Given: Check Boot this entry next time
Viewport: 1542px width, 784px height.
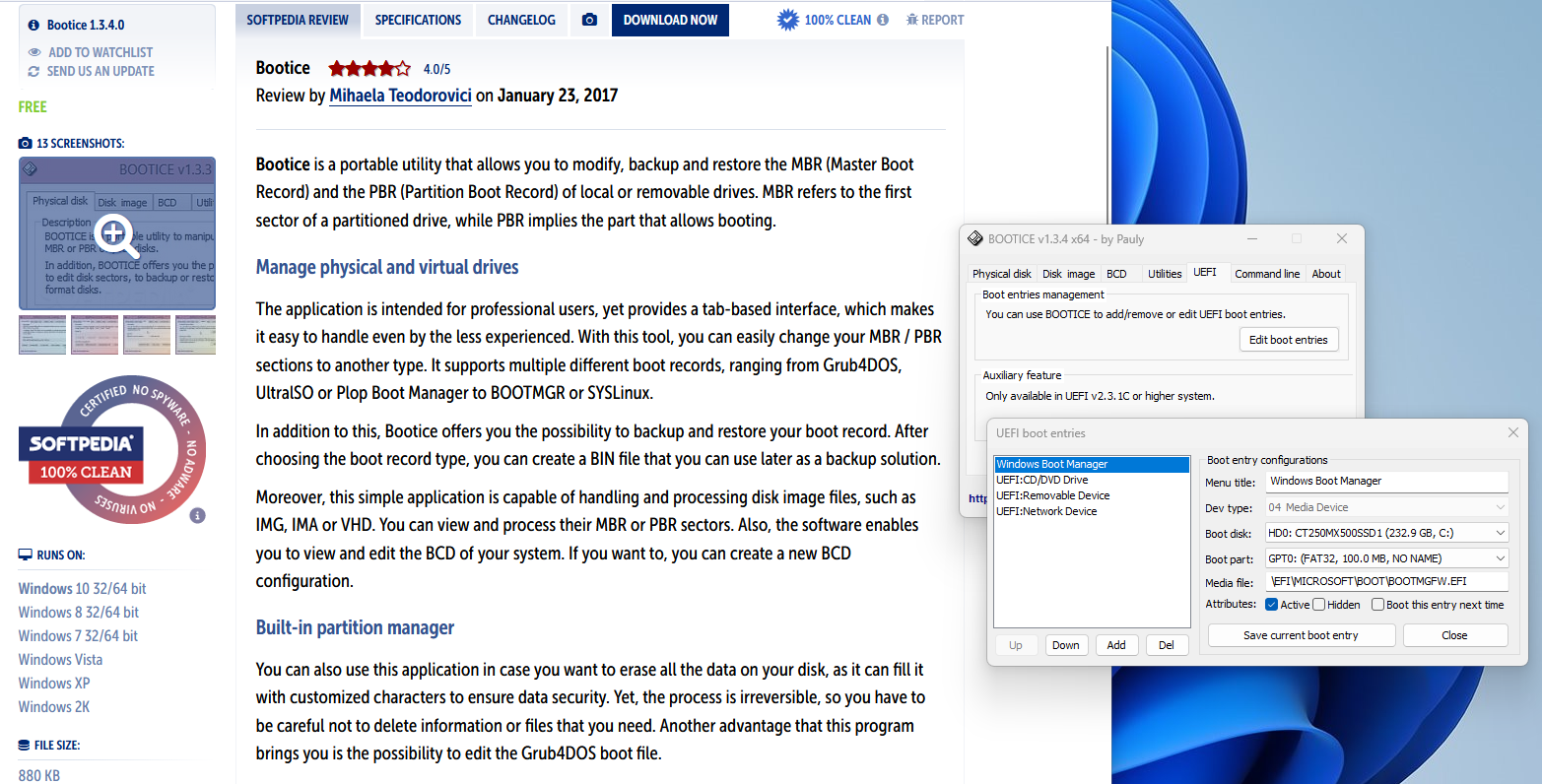Looking at the screenshot, I should (1377, 605).
